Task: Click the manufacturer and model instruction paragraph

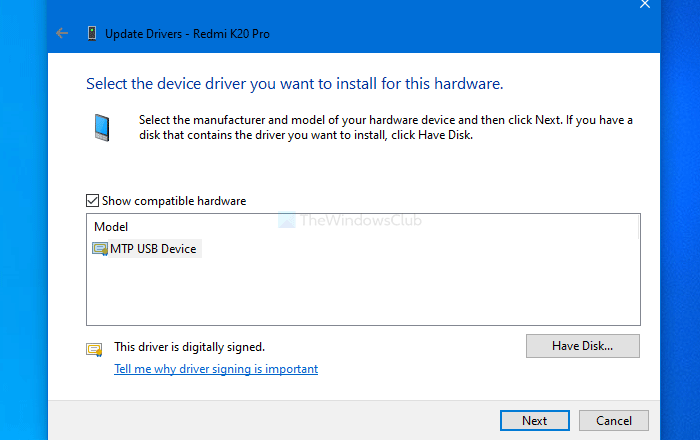Action: (x=385, y=128)
